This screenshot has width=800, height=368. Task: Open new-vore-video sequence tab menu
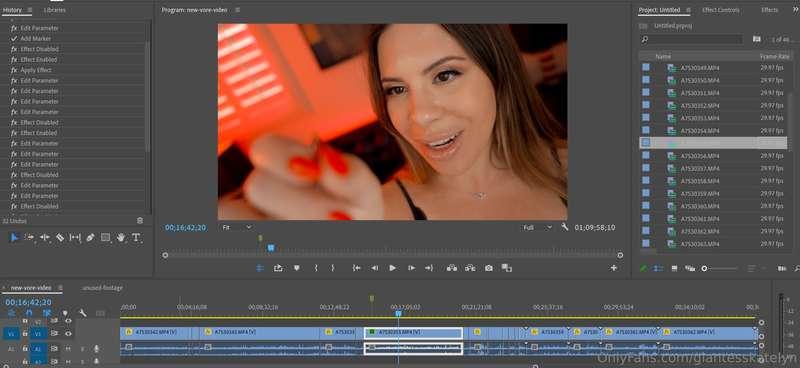pyautogui.click(x=60, y=288)
